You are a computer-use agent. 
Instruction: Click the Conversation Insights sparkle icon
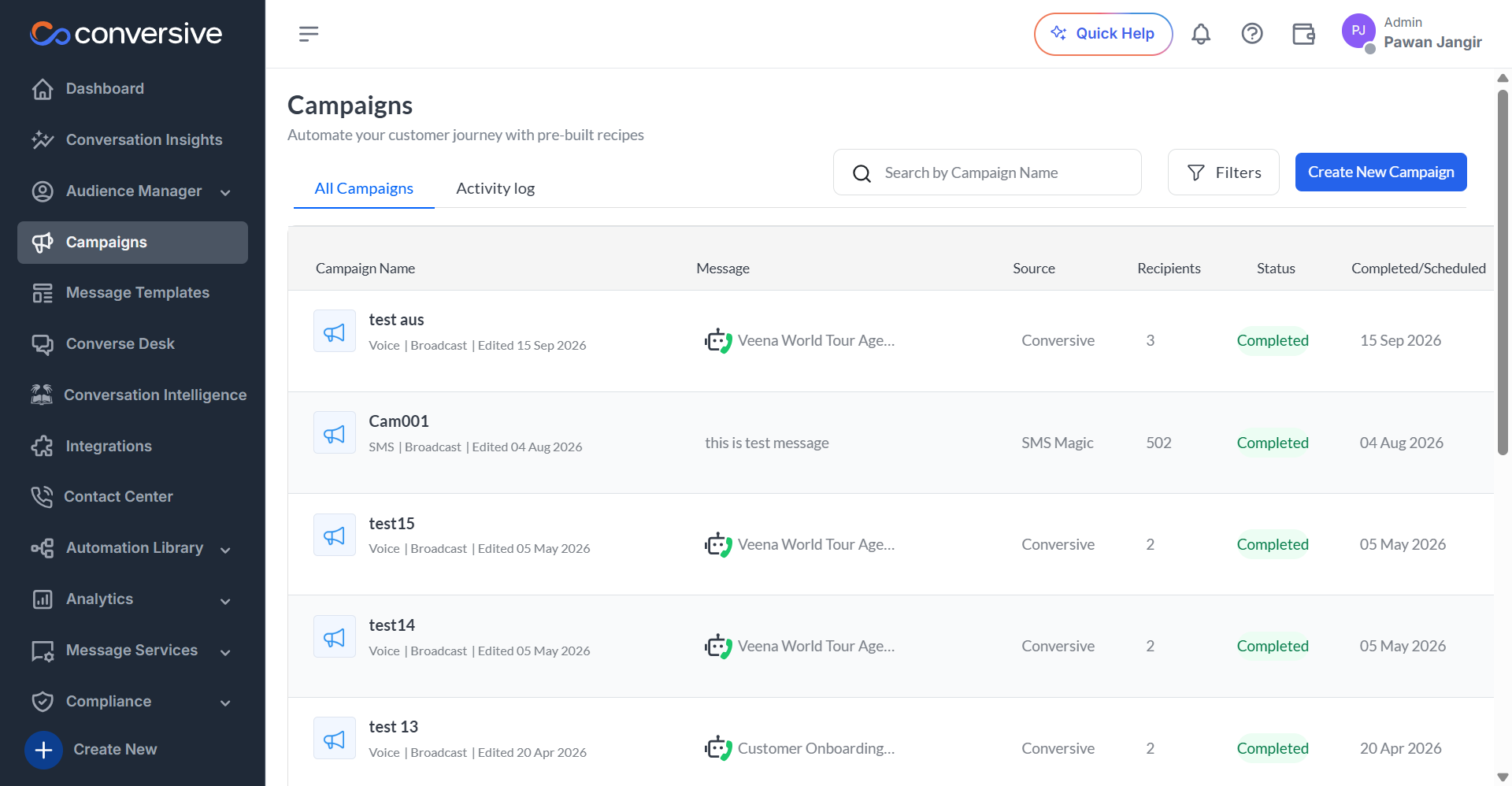[43, 140]
